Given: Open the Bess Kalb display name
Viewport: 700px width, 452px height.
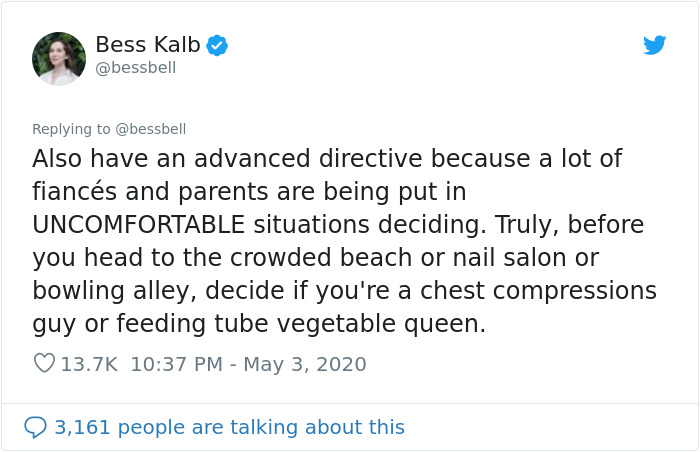Looking at the screenshot, I should pyautogui.click(x=147, y=44).
